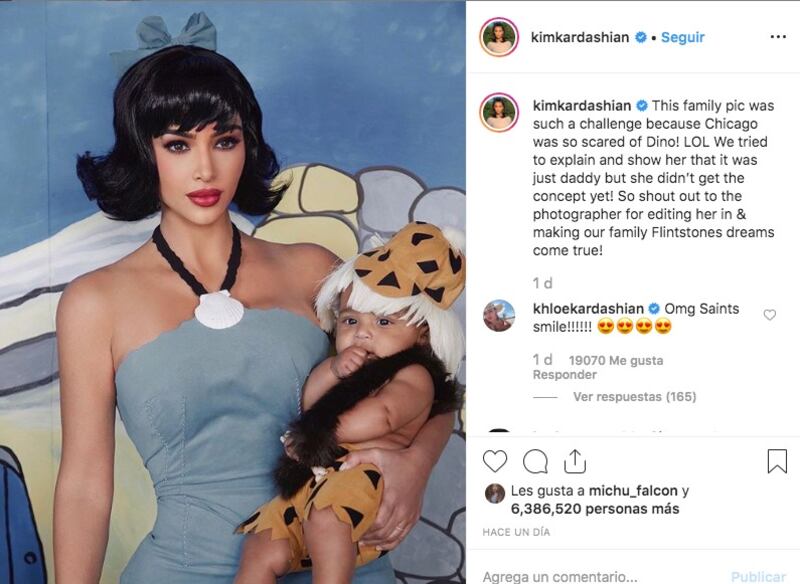This screenshot has height=584, width=800.
Task: Show the 6,386,520 personas más likers
Action: point(595,509)
